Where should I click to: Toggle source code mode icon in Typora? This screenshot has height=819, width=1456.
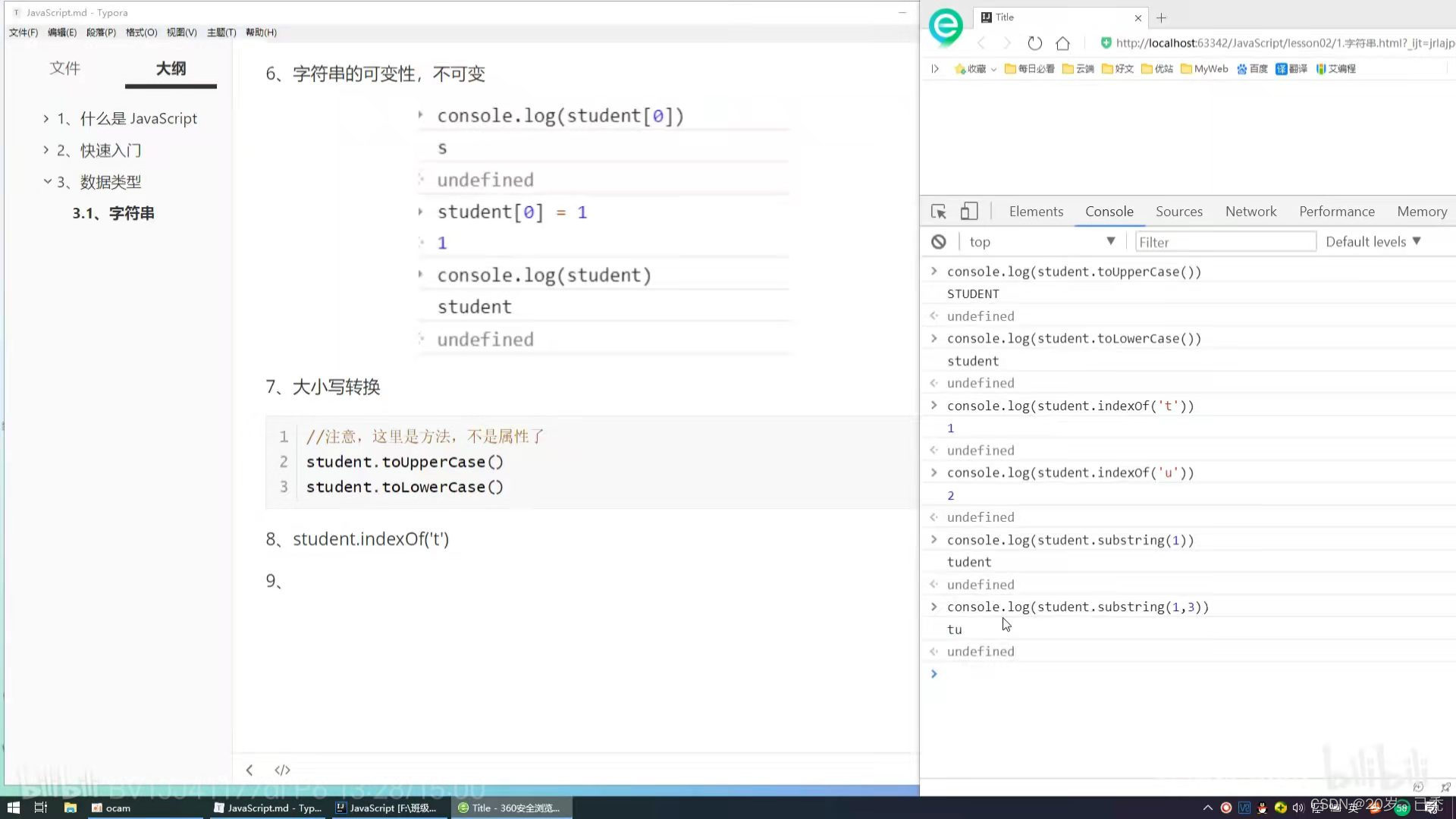click(282, 770)
